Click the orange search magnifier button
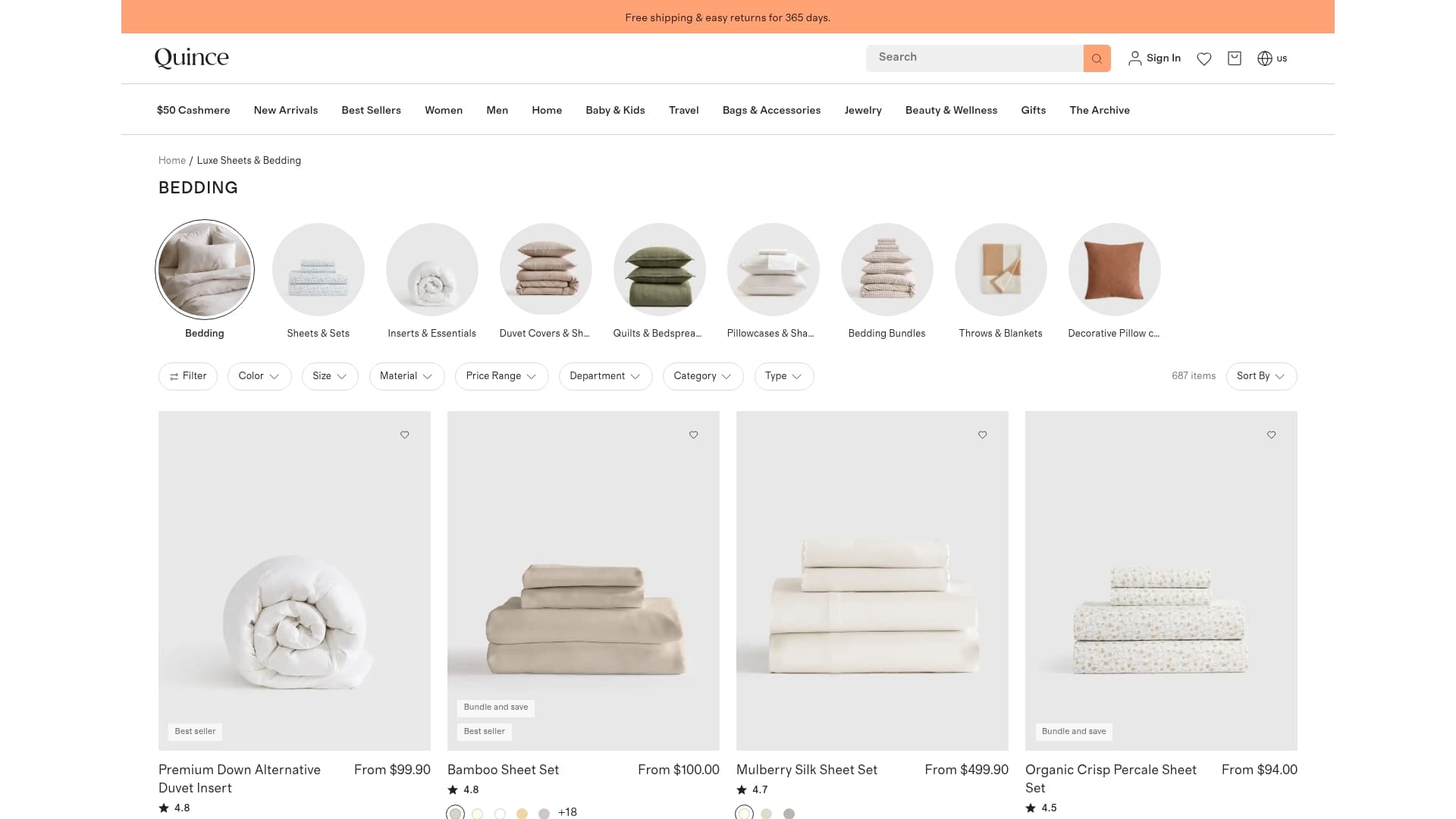Image resolution: width=1456 pixels, height=819 pixels. (1097, 58)
